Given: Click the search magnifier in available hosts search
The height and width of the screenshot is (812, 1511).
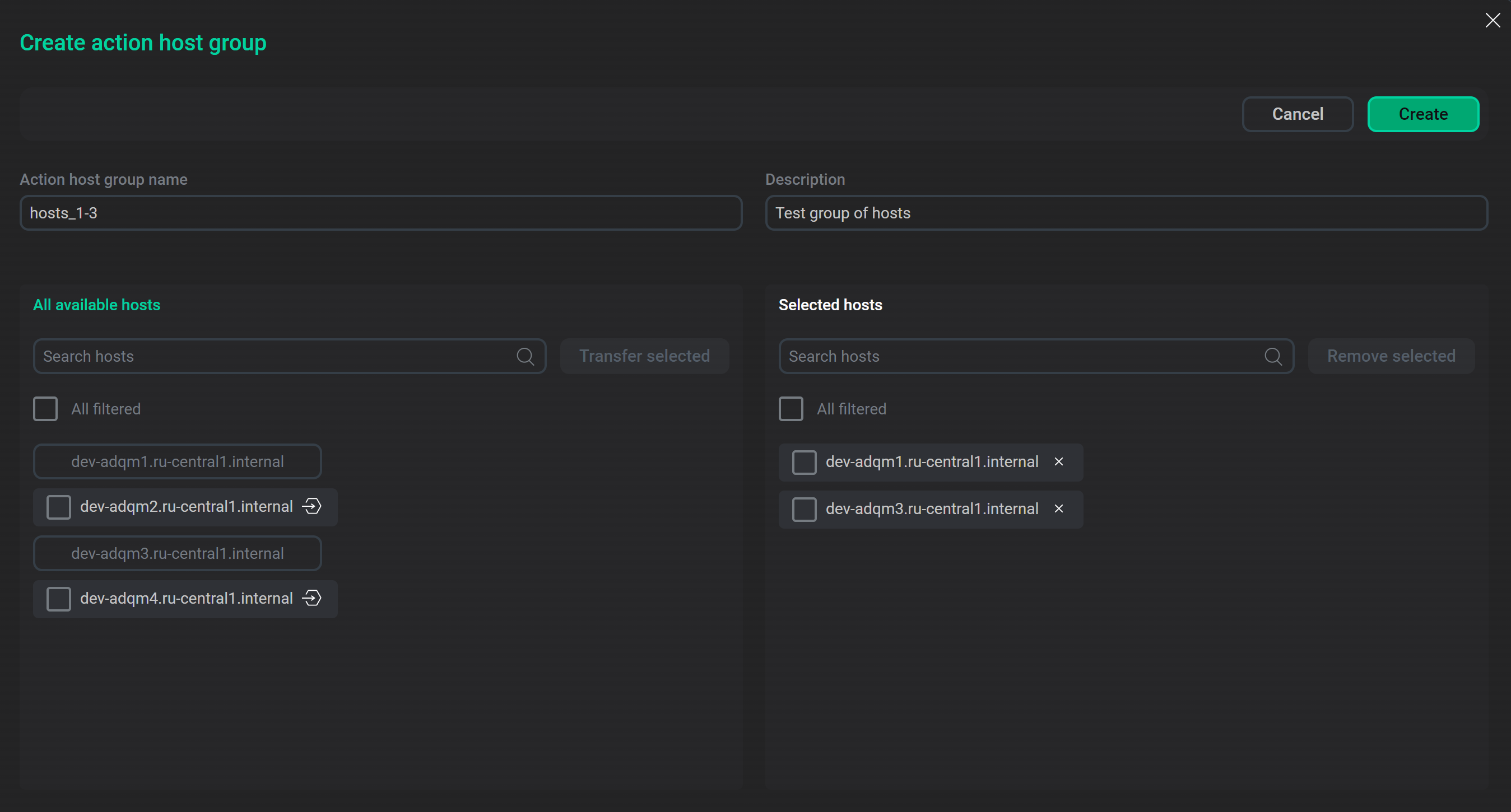Looking at the screenshot, I should tap(525, 356).
